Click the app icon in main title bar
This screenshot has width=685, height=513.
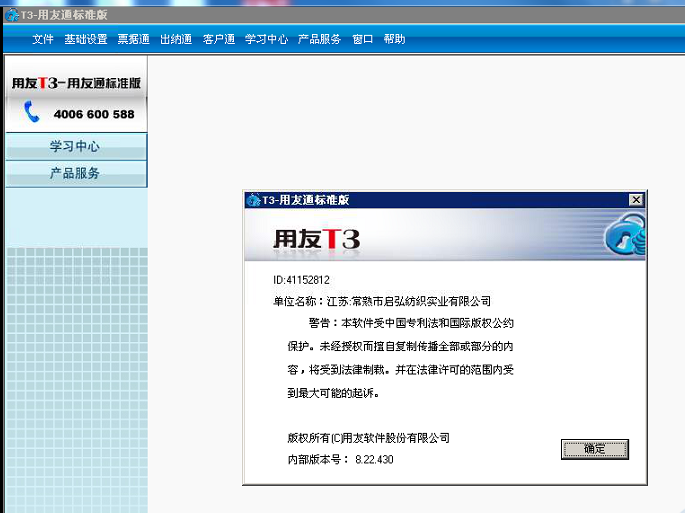pos(12,15)
